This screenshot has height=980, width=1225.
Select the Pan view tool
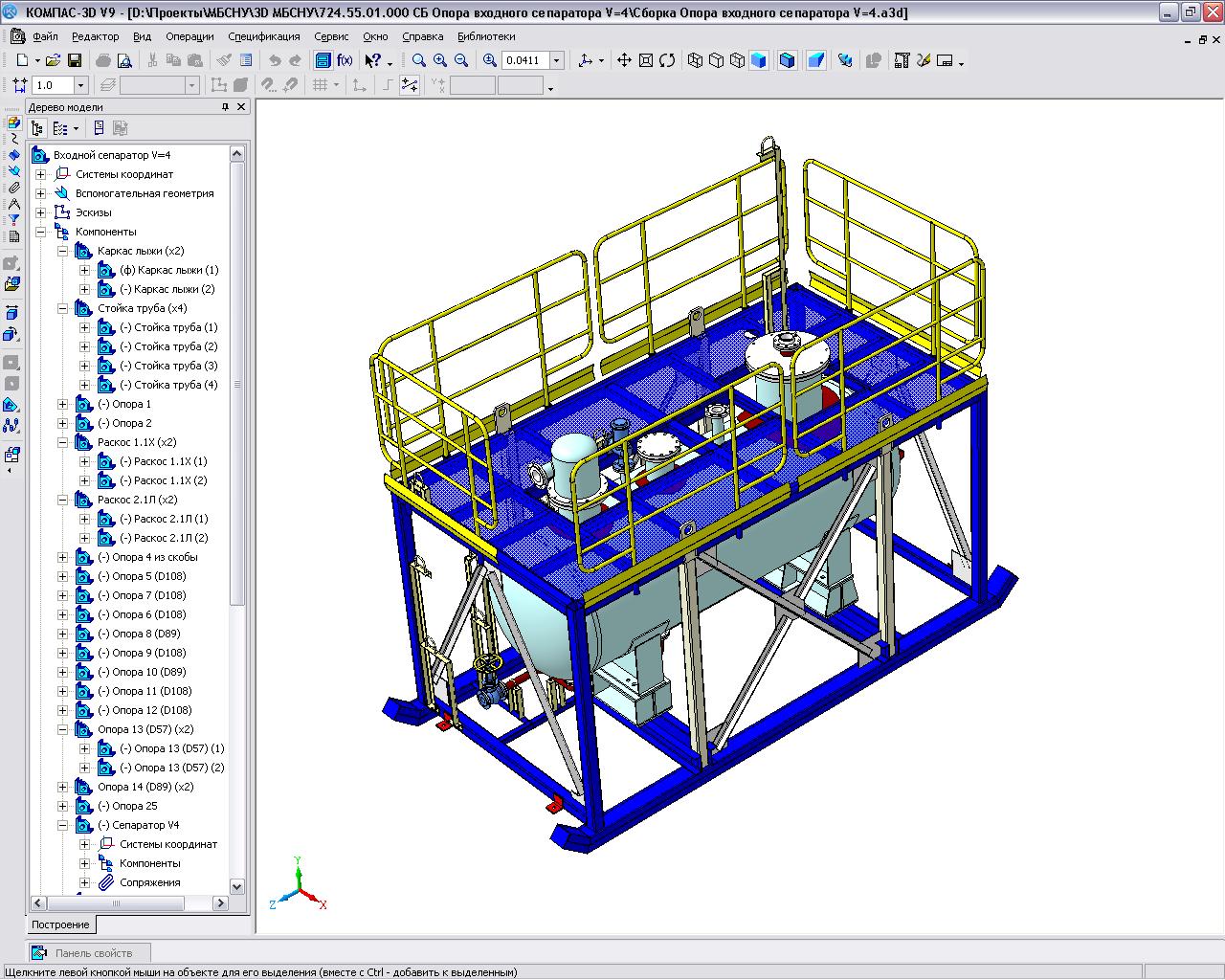tap(624, 60)
